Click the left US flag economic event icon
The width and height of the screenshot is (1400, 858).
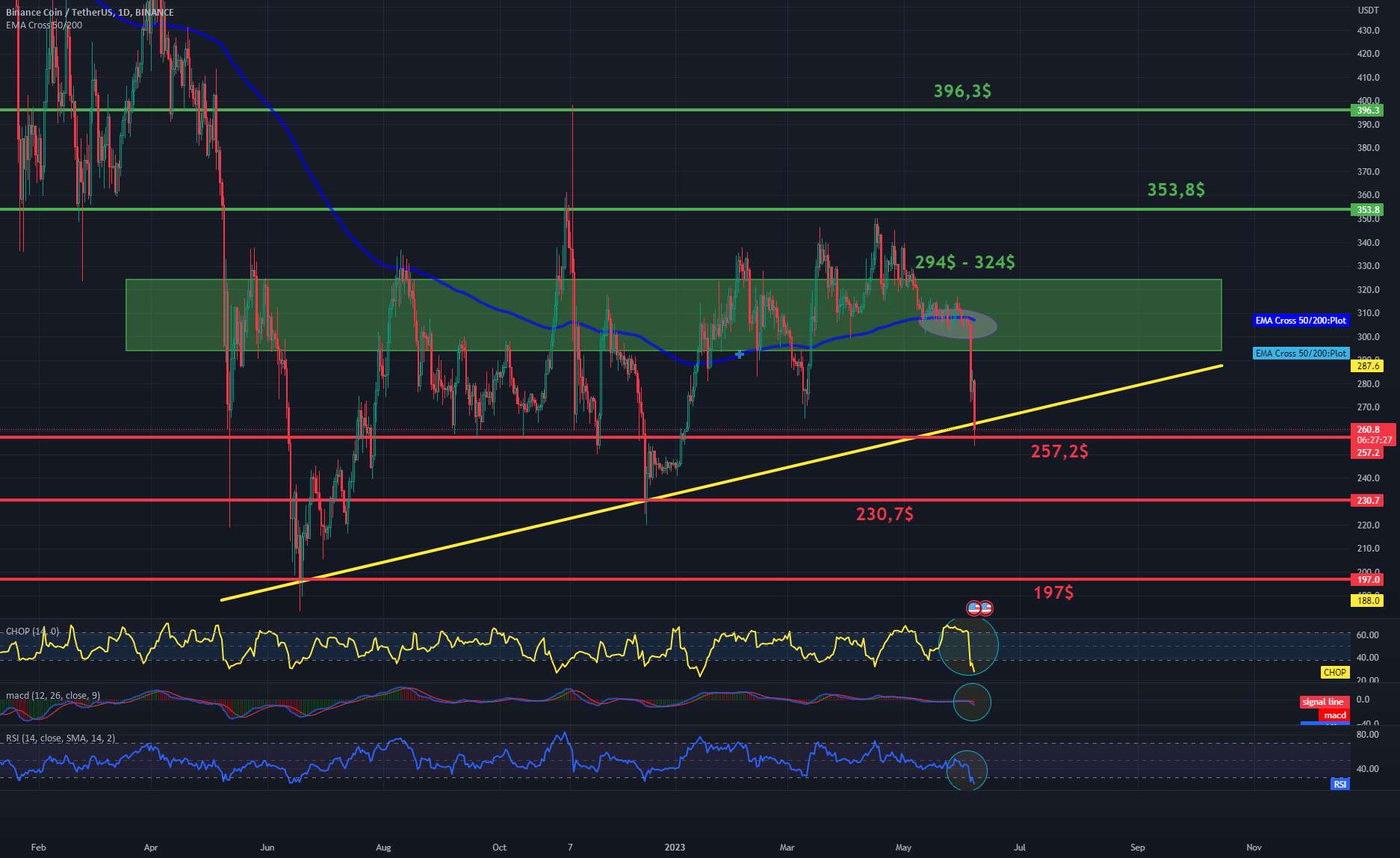point(973,608)
